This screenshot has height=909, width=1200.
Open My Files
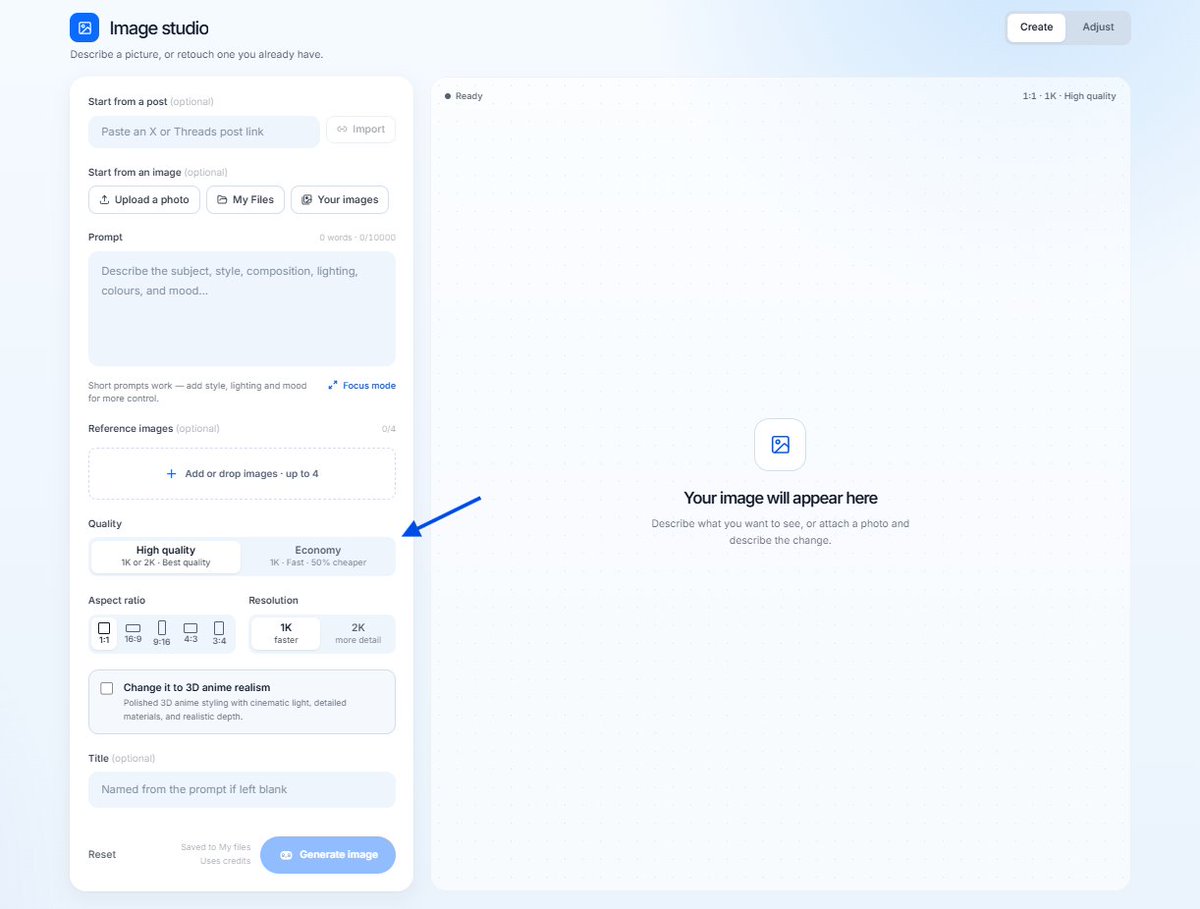pos(245,199)
